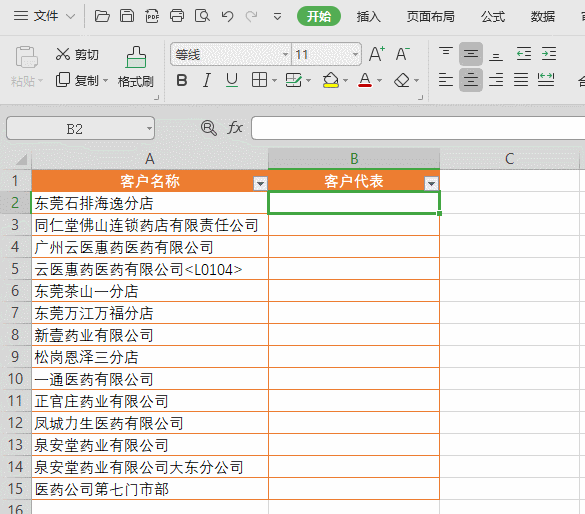Switch to the 公式 tab

coord(493,16)
